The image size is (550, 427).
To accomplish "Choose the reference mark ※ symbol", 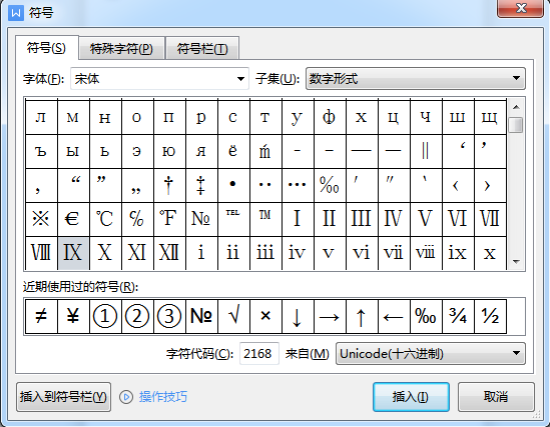I will [x=41, y=219].
